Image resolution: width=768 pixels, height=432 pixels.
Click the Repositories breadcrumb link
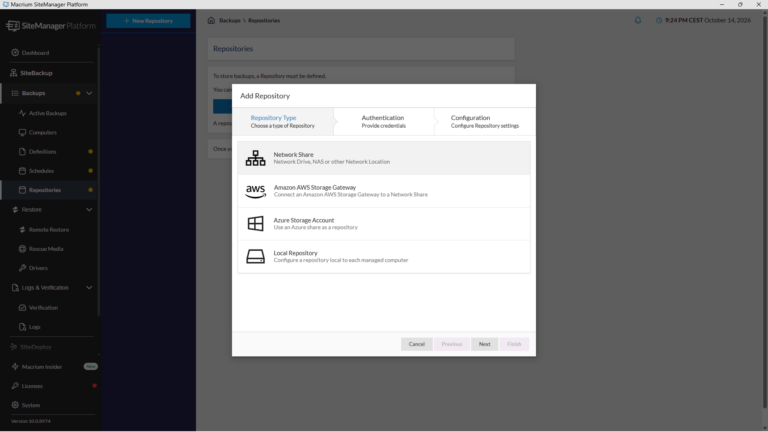tap(264, 21)
